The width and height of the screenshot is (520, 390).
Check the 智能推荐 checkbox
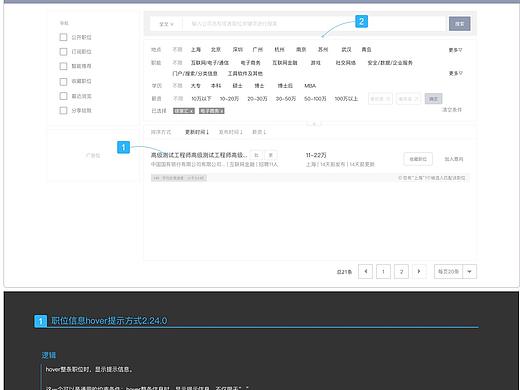63,66
